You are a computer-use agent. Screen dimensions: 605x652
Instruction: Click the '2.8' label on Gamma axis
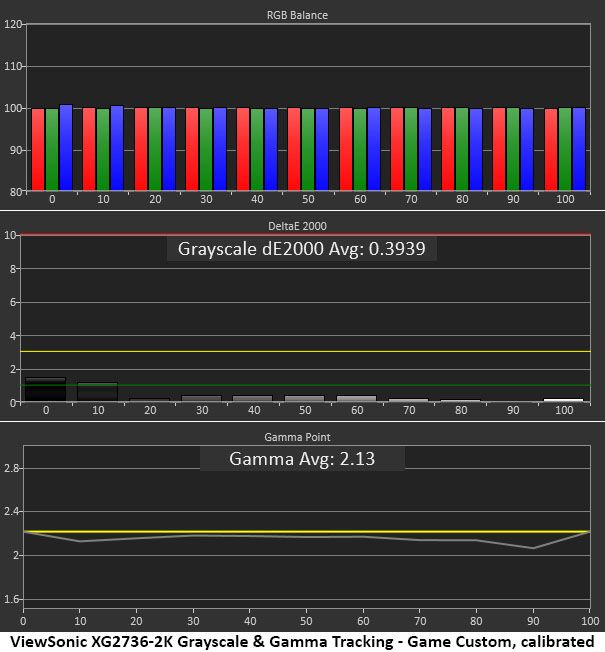click(x=11, y=469)
